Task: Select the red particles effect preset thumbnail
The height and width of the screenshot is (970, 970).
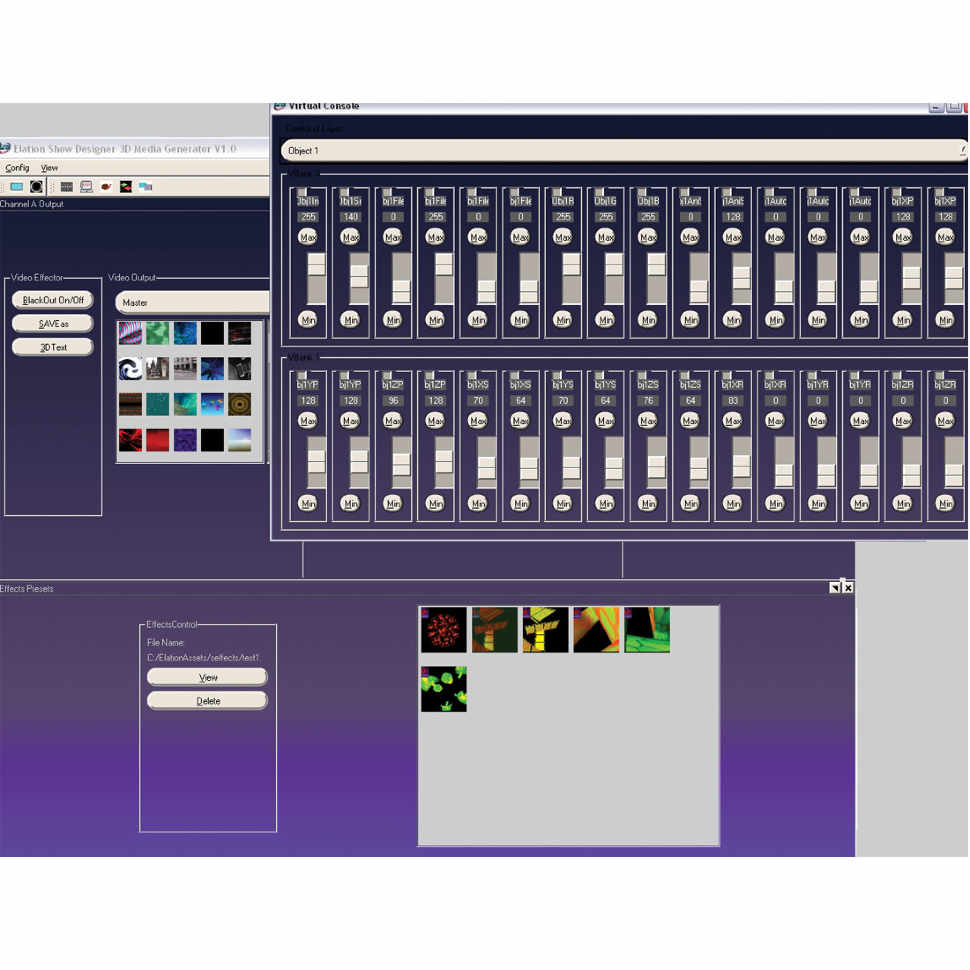Action: (x=443, y=629)
